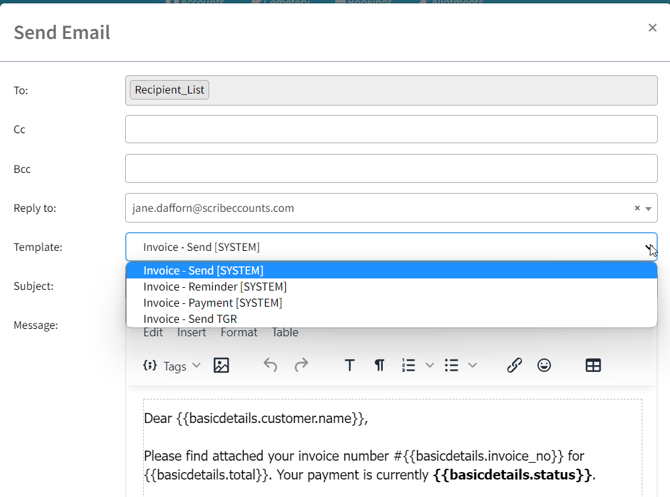Clear the Reply to email address

pos(637,208)
